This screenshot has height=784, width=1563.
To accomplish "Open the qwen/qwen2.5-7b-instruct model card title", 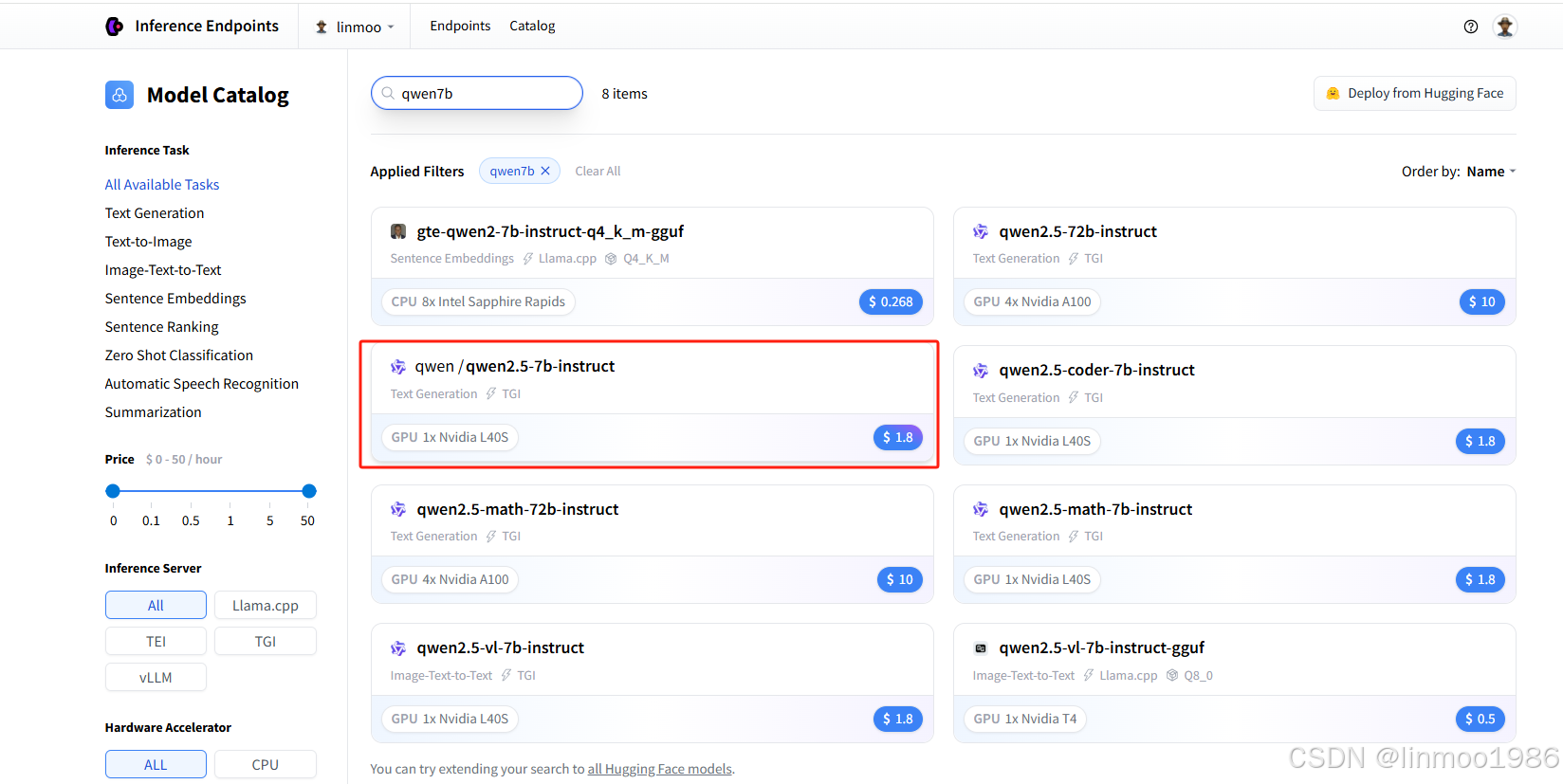I will 515,366.
